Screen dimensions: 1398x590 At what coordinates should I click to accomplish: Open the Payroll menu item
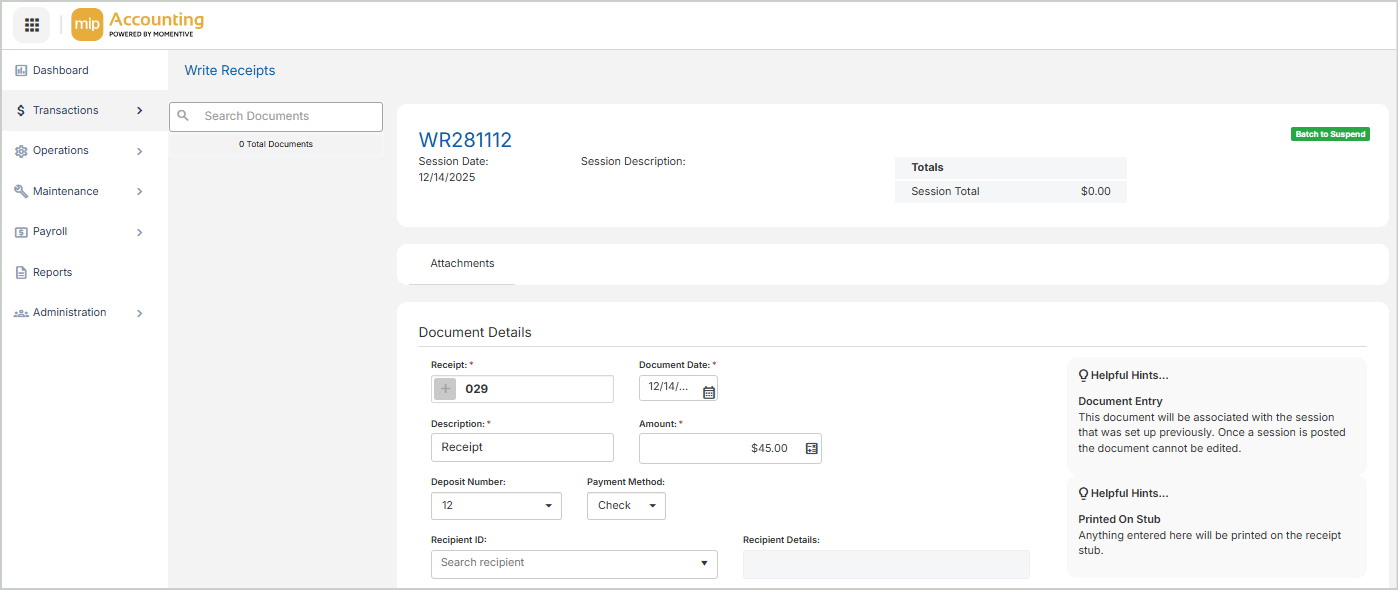tap(50, 232)
